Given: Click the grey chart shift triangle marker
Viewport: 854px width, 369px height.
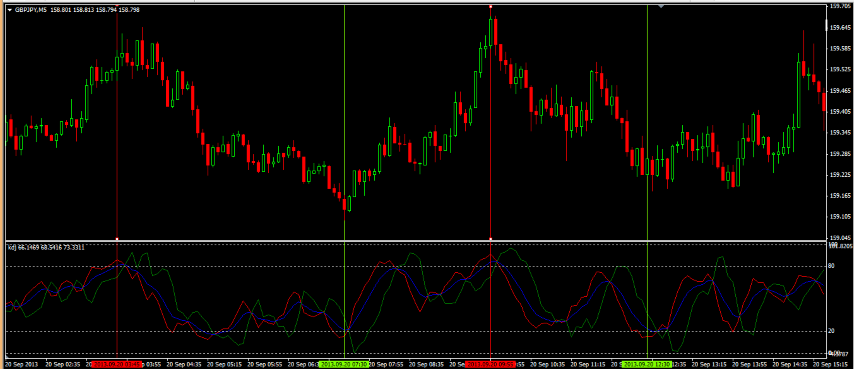Looking at the screenshot, I should point(661,6).
